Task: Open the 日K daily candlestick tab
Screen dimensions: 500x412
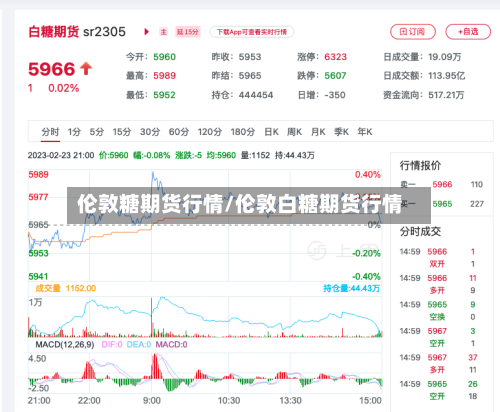Action: click(x=271, y=132)
